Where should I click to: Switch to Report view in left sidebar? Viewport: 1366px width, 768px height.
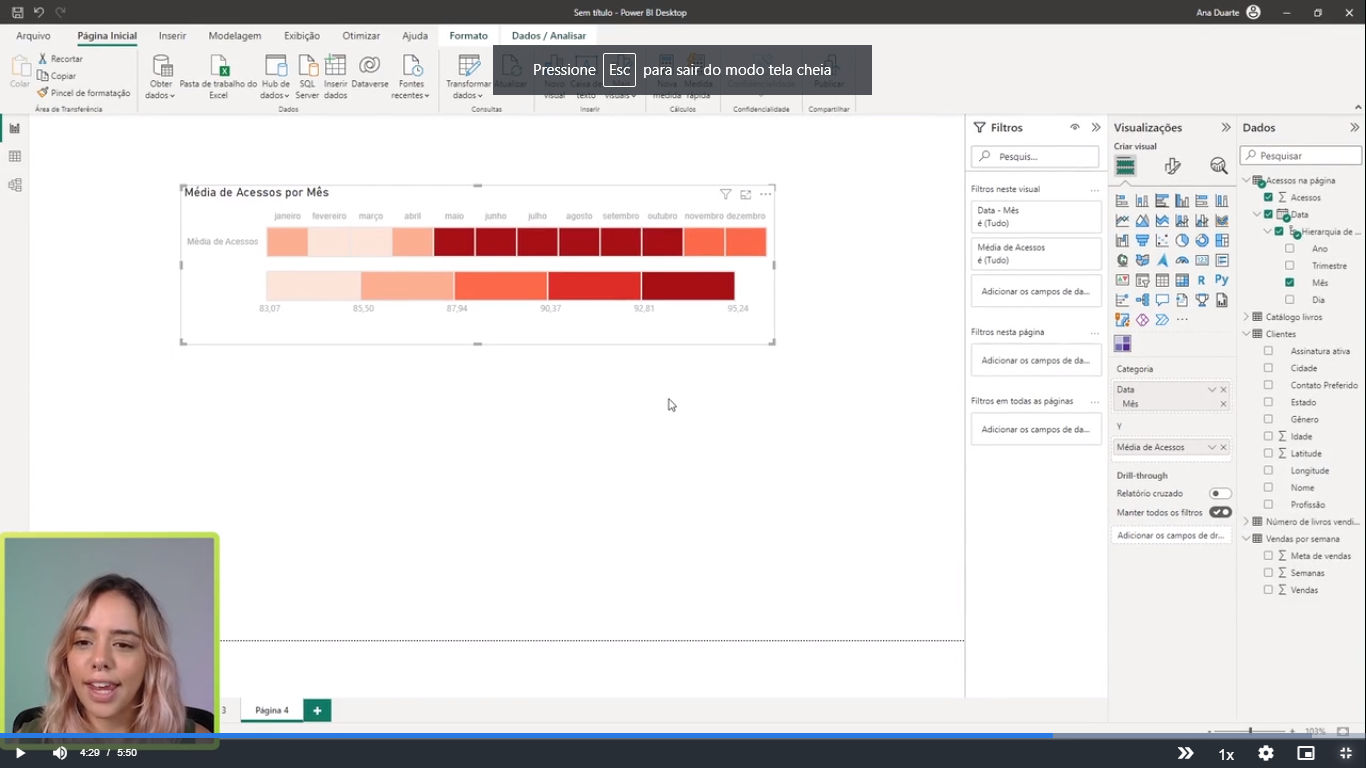14,128
